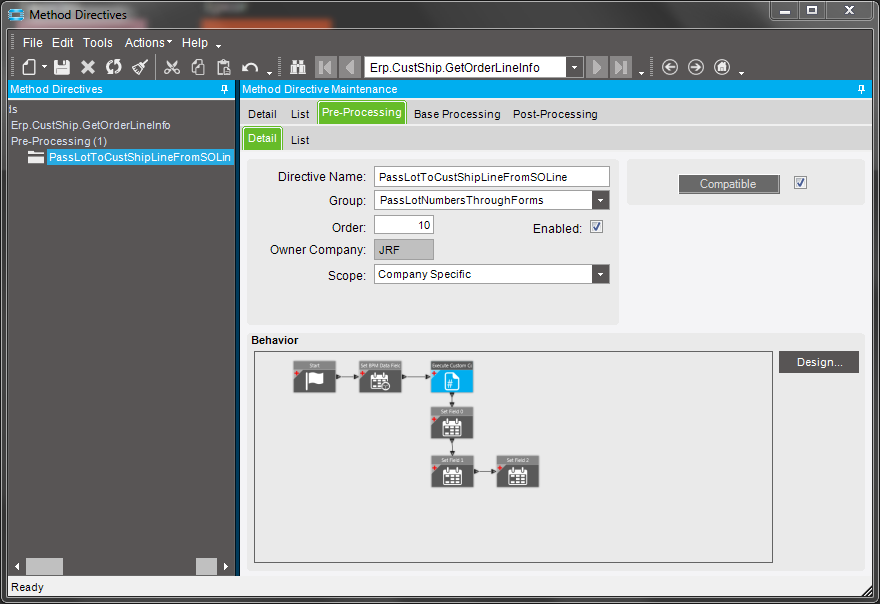This screenshot has height=604, width=880.
Task: Click the New document toolbar icon
Action: [29, 67]
